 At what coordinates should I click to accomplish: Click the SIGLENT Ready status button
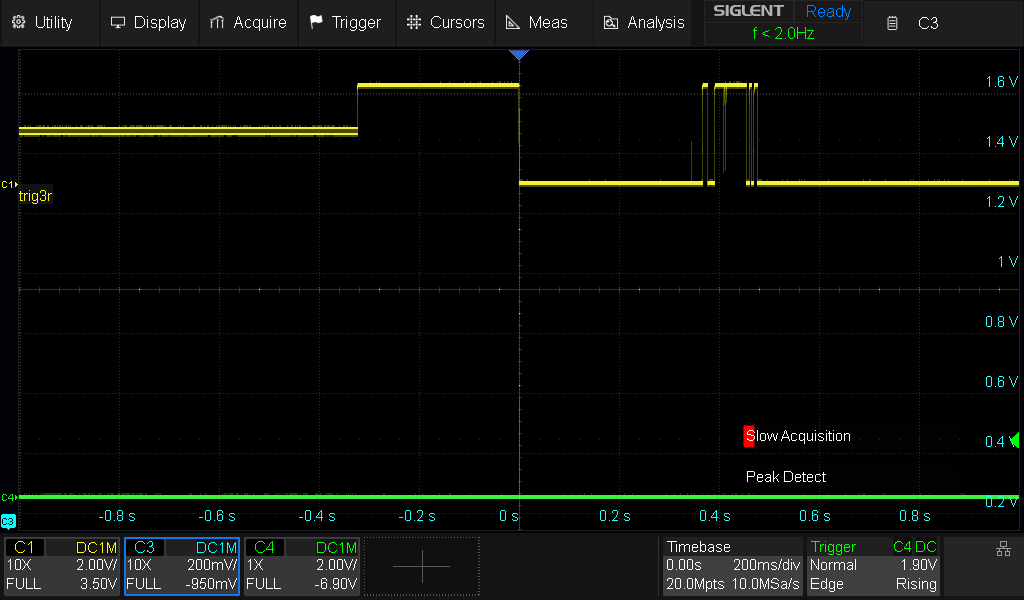[x=783, y=12]
